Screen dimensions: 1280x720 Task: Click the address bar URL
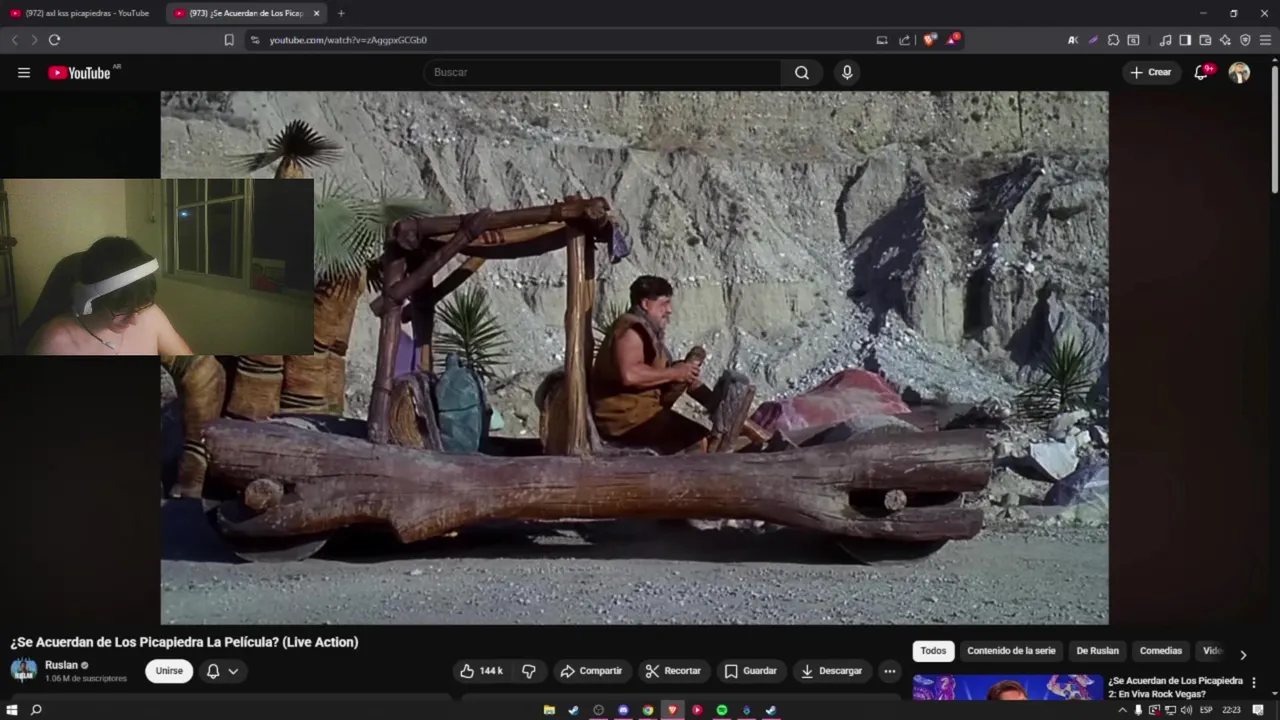(348, 40)
